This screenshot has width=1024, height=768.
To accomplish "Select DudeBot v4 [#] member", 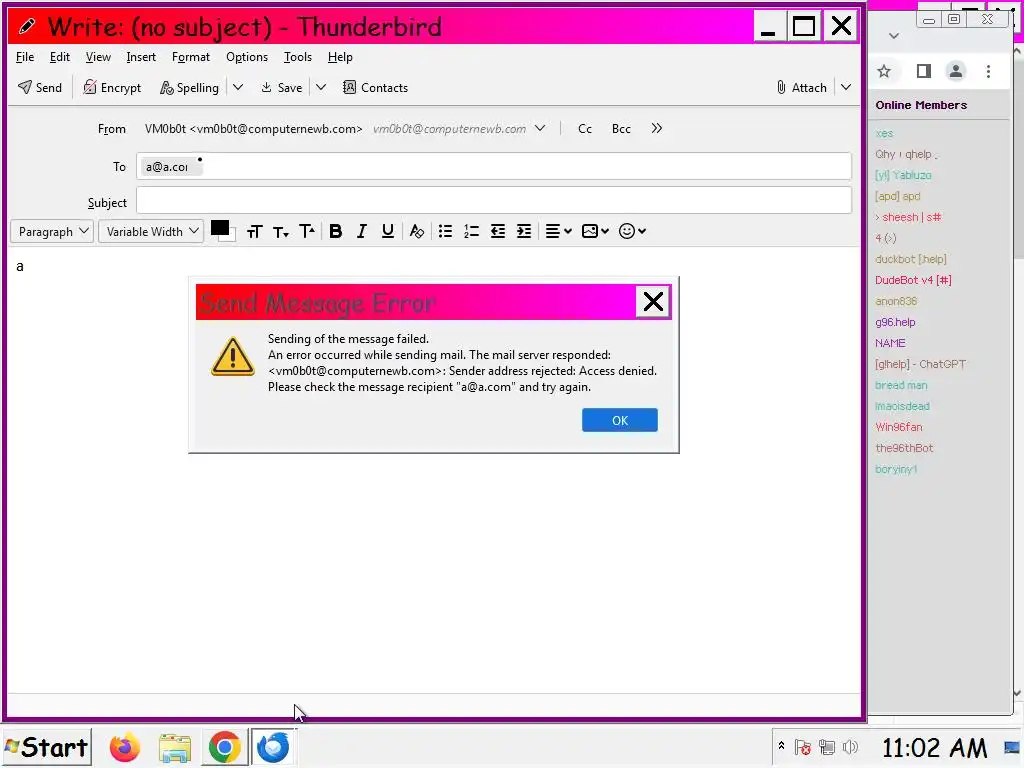I will click(x=913, y=280).
